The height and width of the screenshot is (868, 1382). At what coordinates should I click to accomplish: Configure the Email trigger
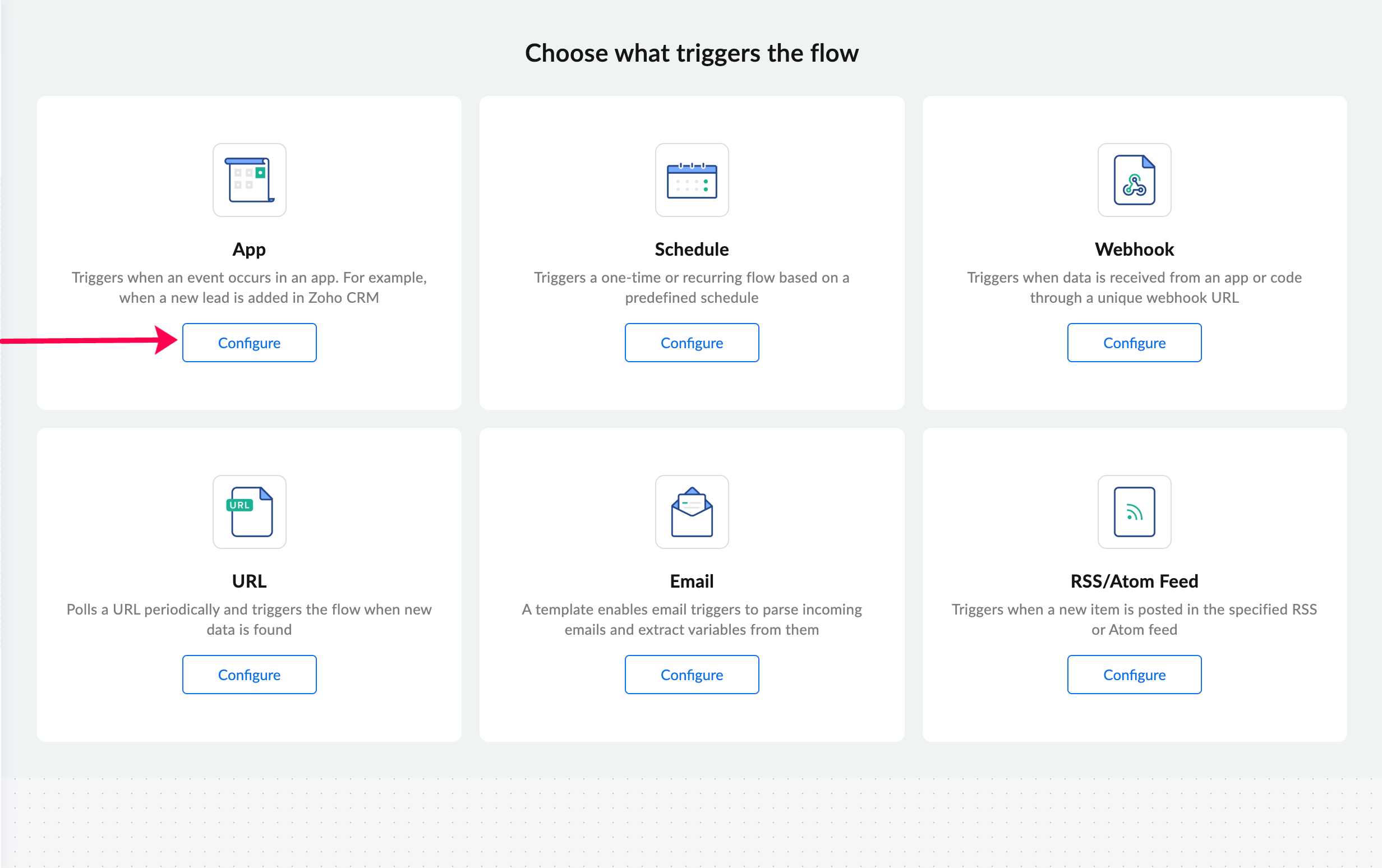[x=692, y=675]
